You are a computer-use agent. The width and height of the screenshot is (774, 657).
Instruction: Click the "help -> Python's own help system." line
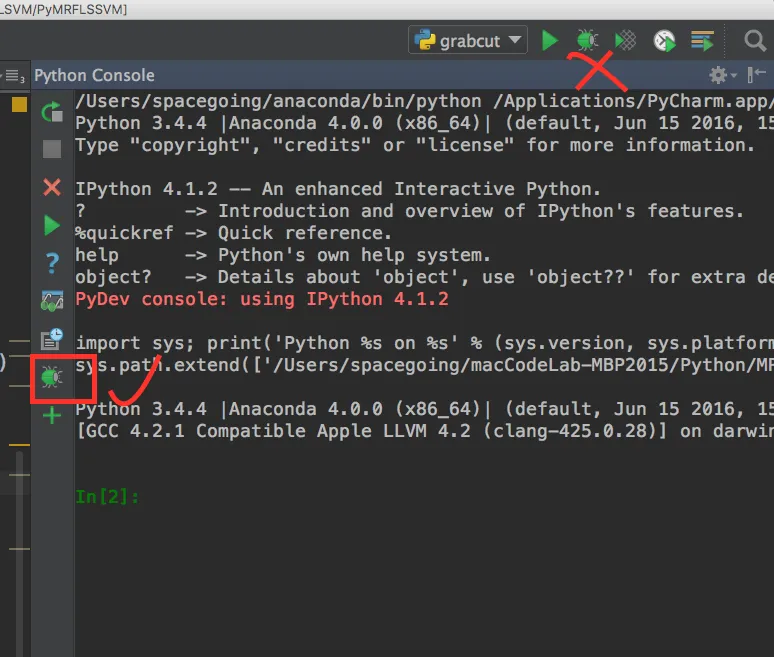click(x=283, y=255)
